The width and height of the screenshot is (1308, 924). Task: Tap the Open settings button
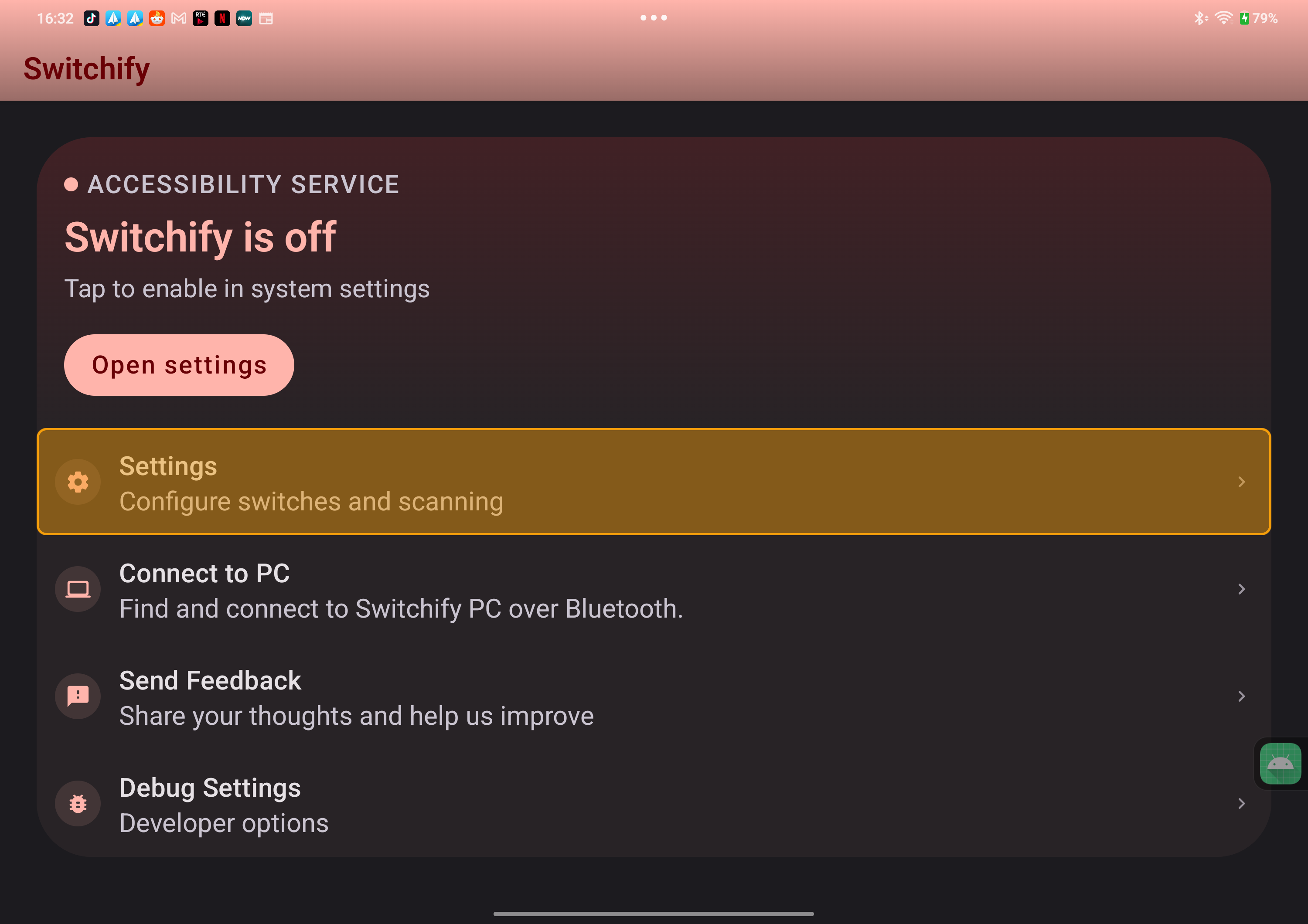pyautogui.click(x=179, y=365)
